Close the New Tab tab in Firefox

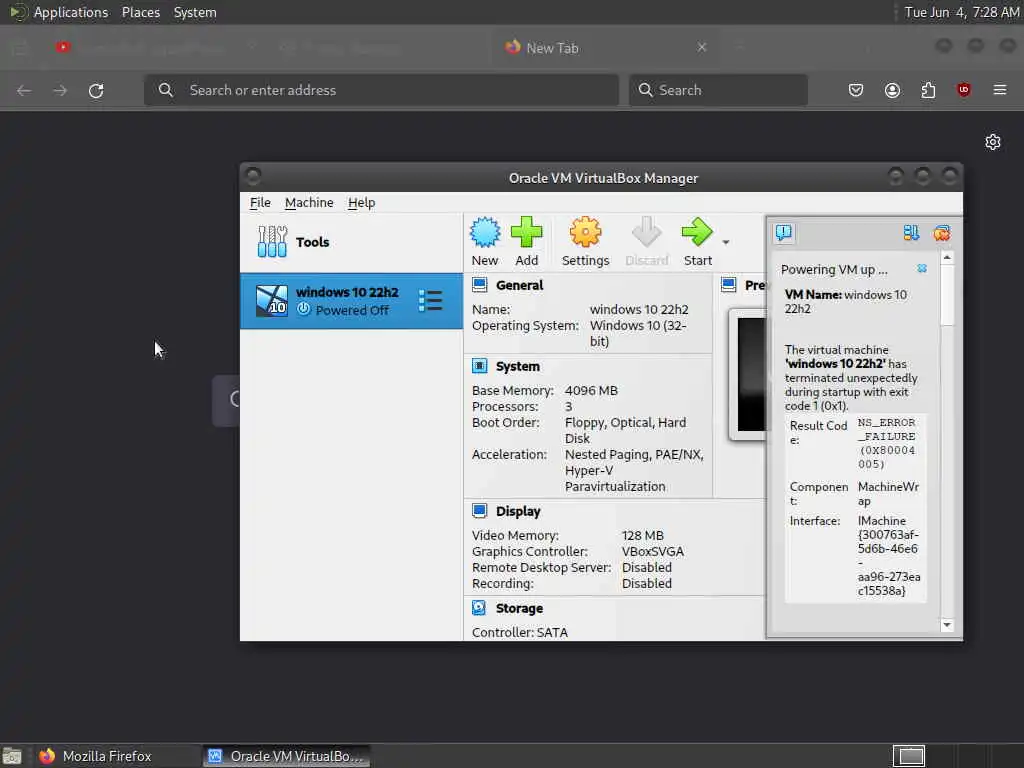pos(701,47)
